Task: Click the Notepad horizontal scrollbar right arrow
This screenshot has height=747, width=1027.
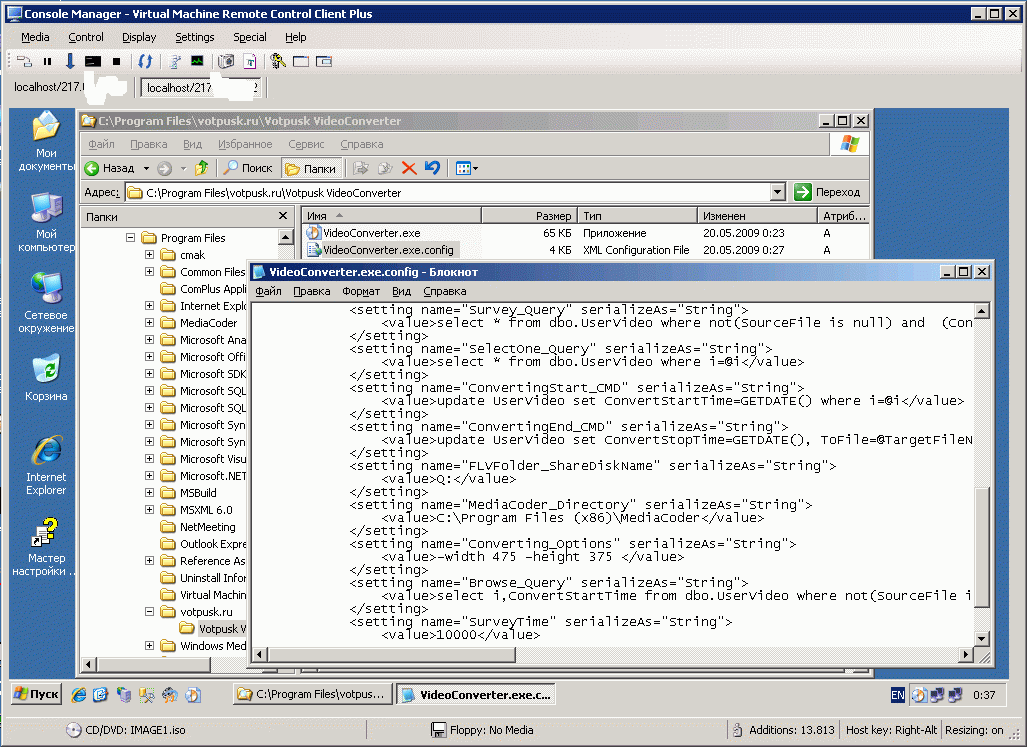Action: (x=965, y=654)
